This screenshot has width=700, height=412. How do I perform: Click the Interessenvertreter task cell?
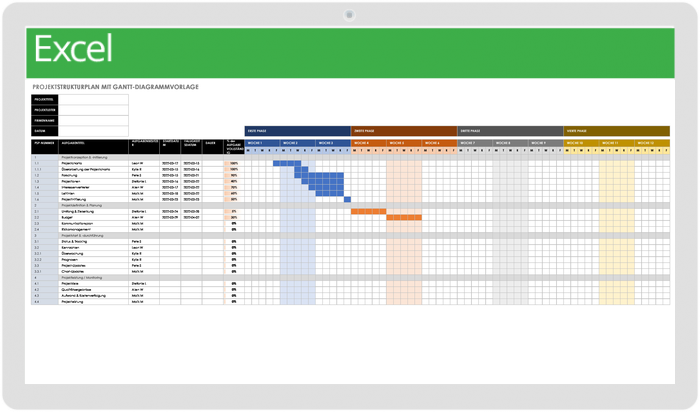click(x=93, y=187)
